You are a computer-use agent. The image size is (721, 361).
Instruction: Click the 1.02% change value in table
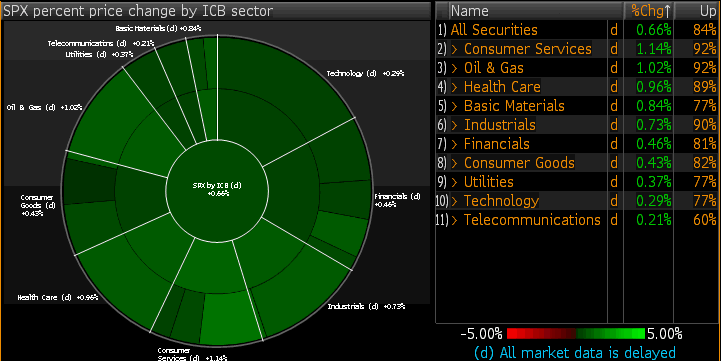[653, 68]
